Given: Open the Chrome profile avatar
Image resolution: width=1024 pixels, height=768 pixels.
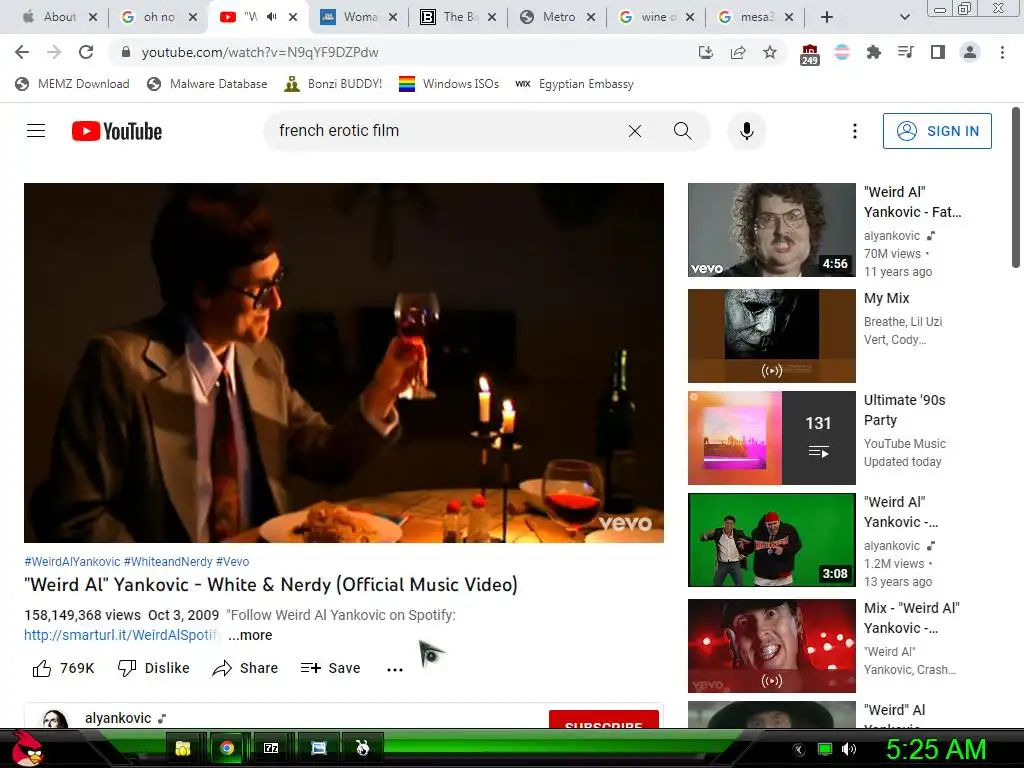Looking at the screenshot, I should [x=970, y=52].
